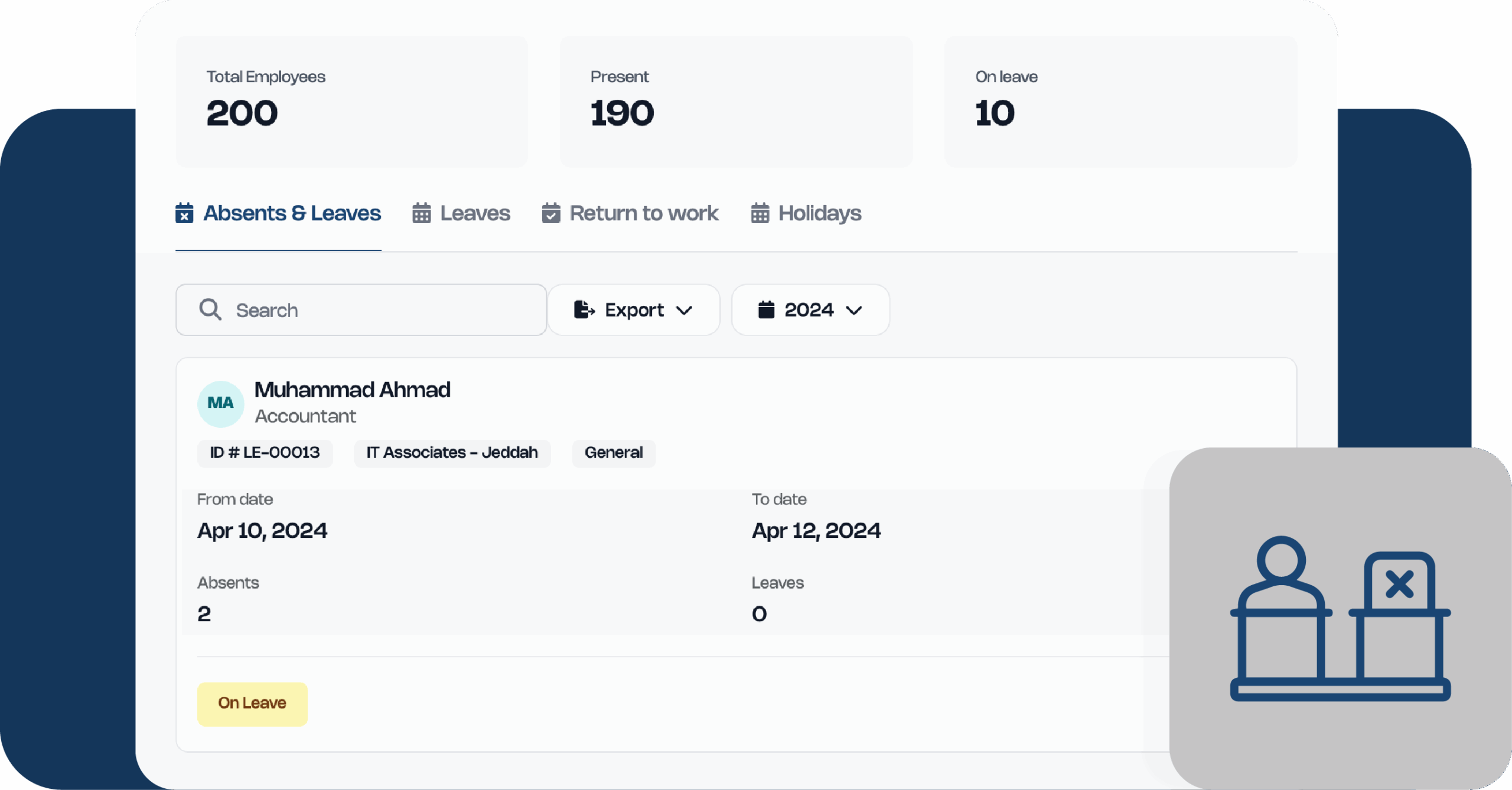Click the Muhammad Ahmad employee name
1512x790 pixels.
(x=352, y=390)
